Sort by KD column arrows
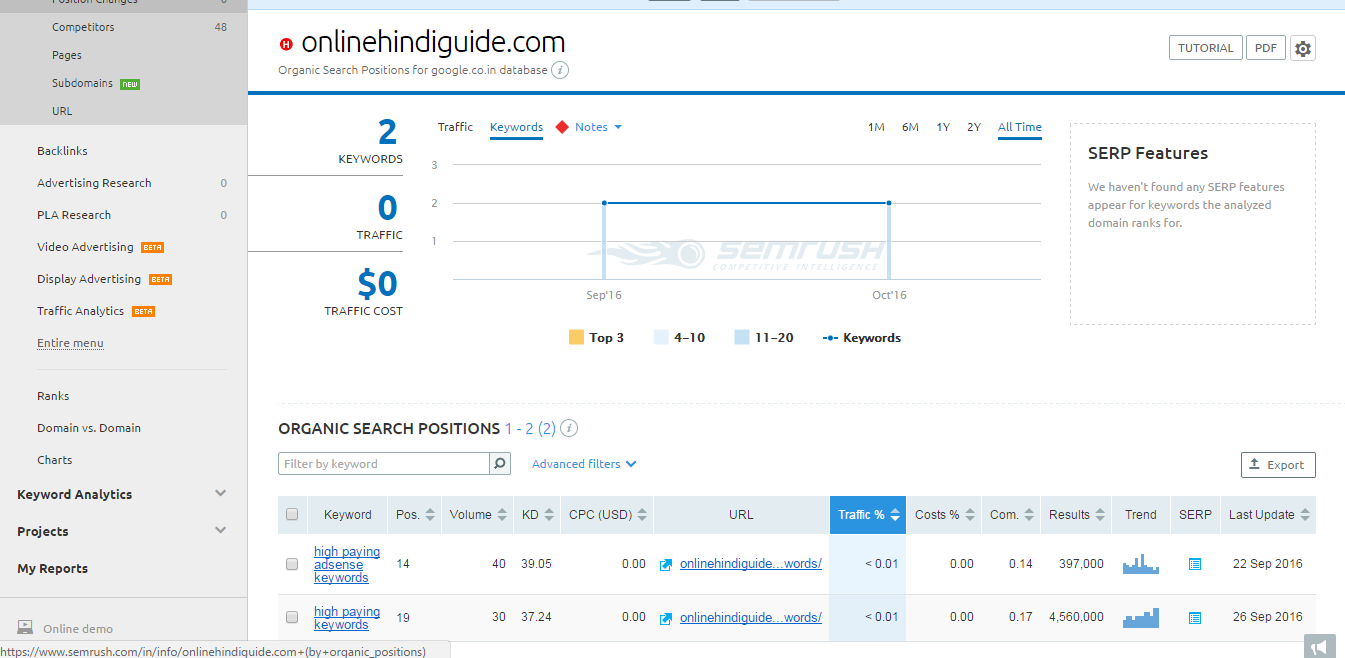This screenshot has height=658, width=1345. click(548, 515)
